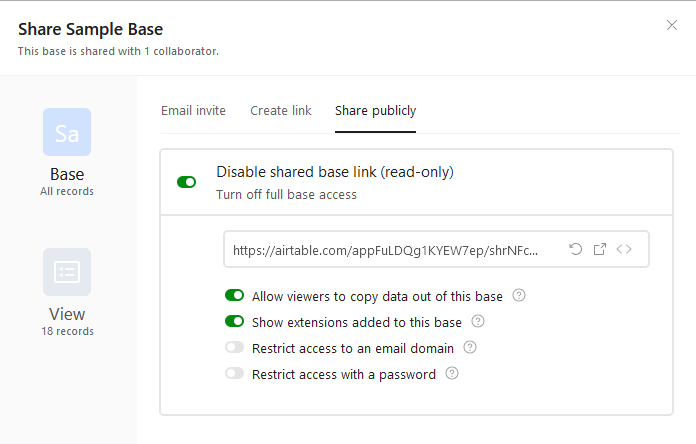Open help for email domain restriction
Image resolution: width=696 pixels, height=444 pixels.
pos(470,347)
